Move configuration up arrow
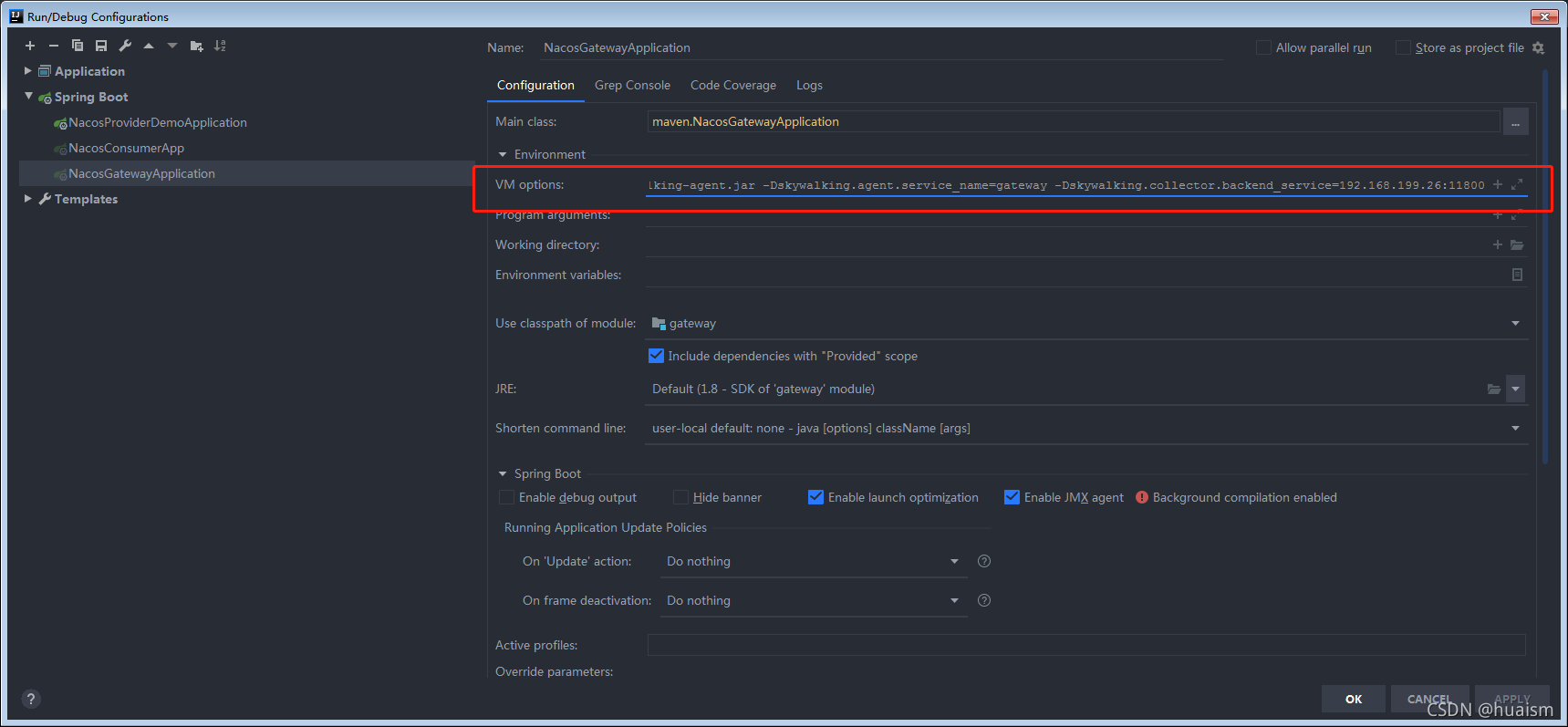Screen dimensions: 1568x727 click(149, 46)
